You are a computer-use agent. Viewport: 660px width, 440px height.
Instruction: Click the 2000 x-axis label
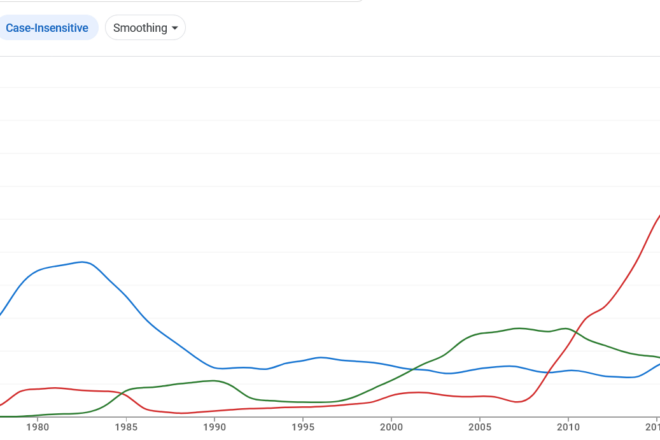[391, 427]
